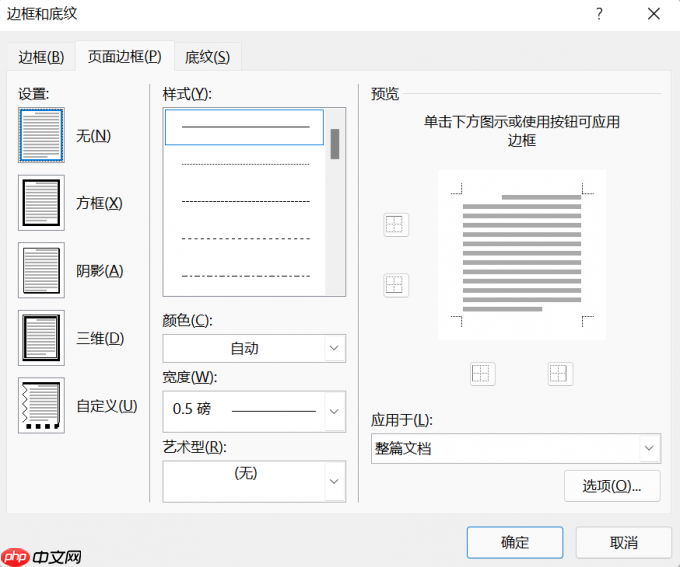Viewport: 680px width, 567px height.
Task: Click the 无(N) setting label
Action: (x=93, y=136)
